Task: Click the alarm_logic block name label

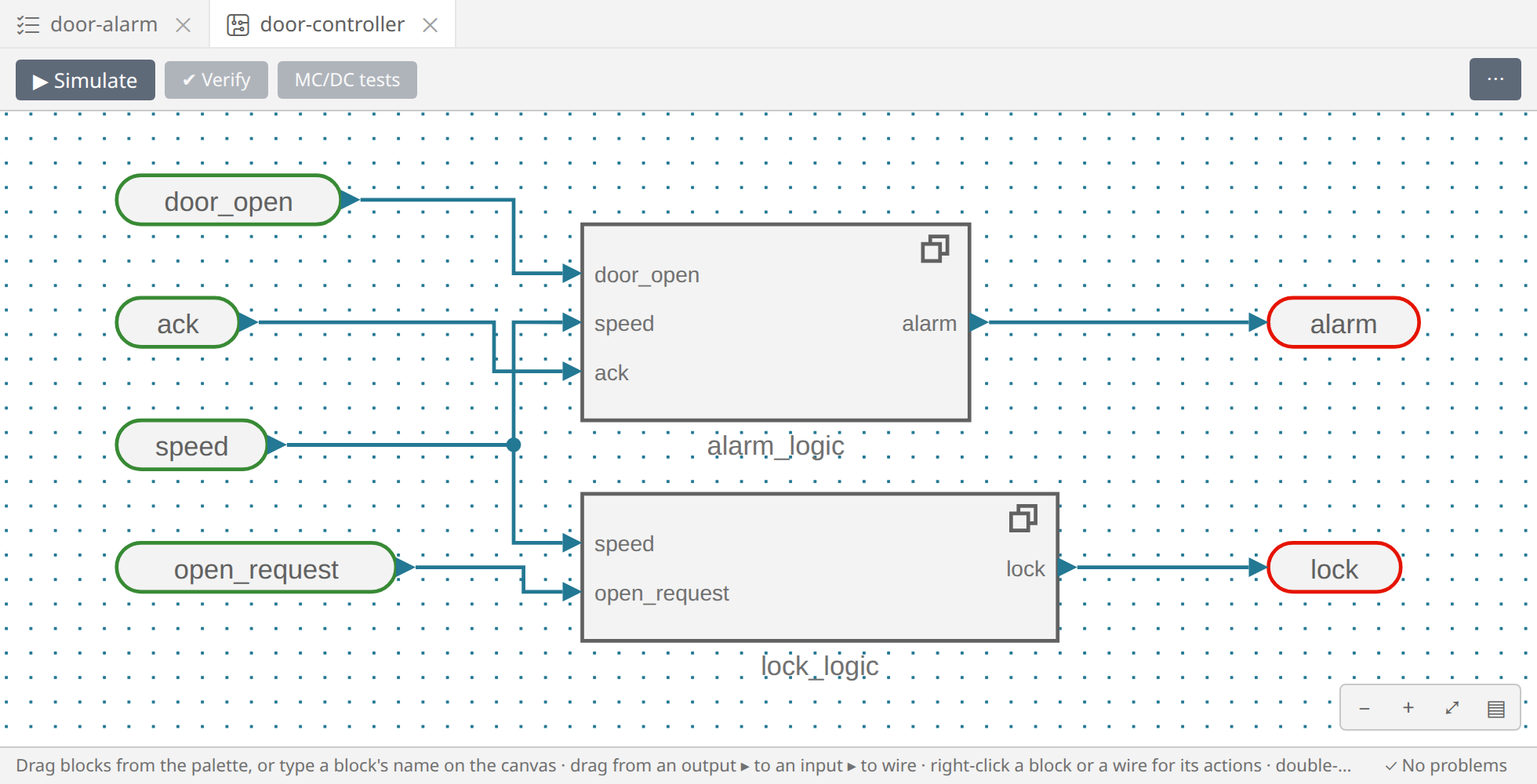Action: pos(776,446)
